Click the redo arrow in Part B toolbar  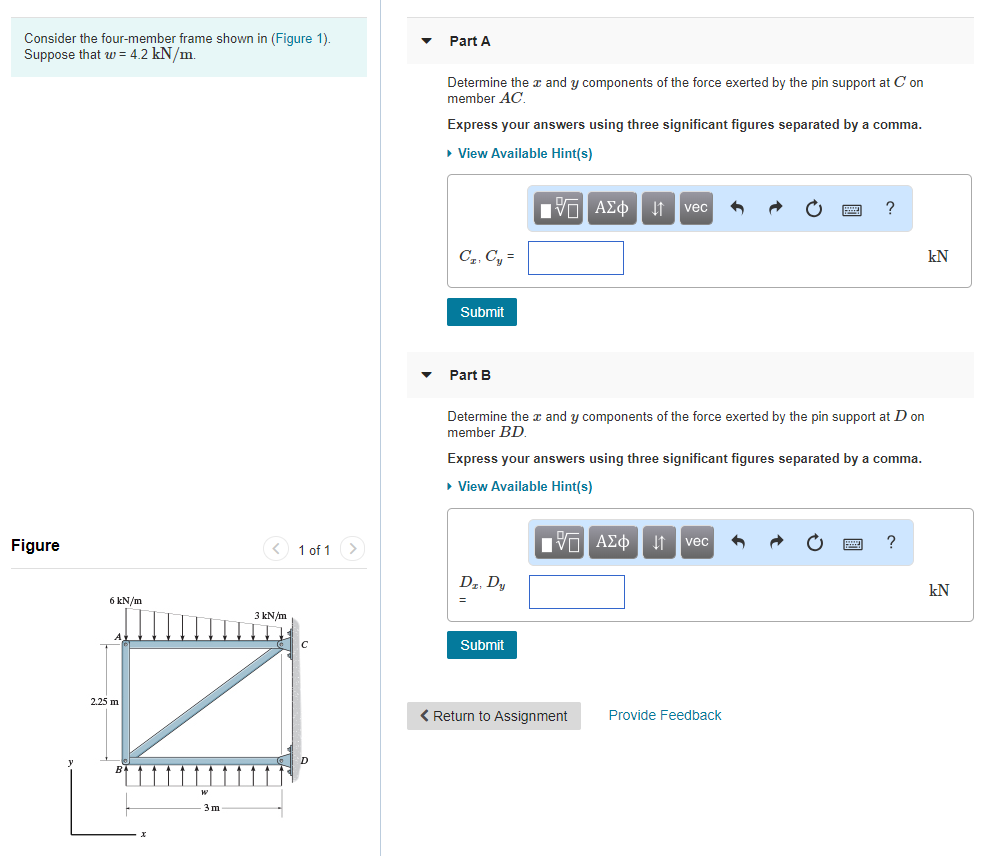776,542
